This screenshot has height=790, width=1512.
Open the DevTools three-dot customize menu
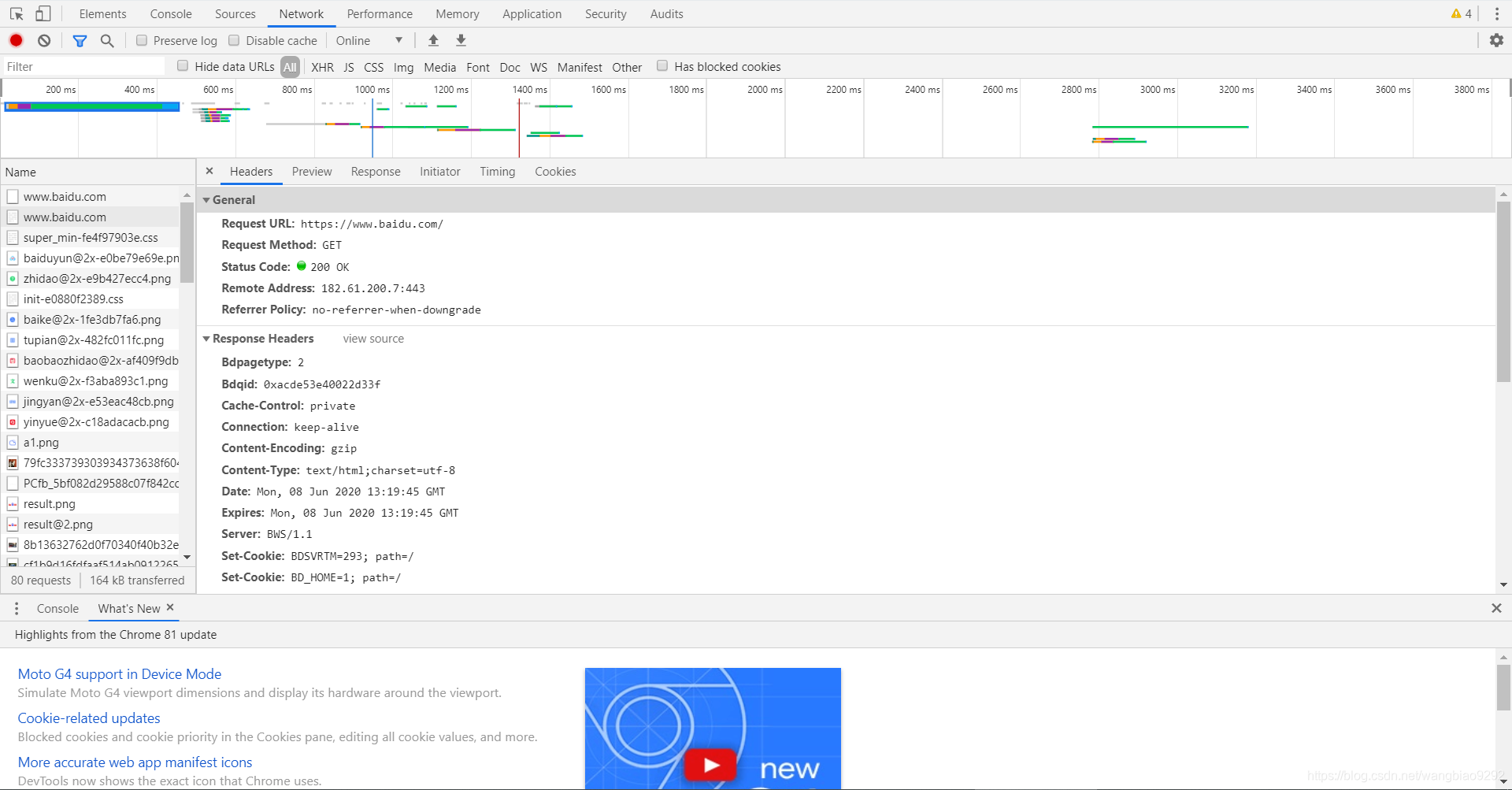tap(1497, 13)
